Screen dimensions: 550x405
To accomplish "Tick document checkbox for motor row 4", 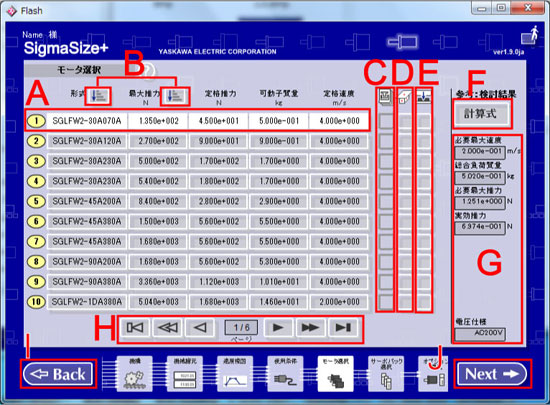I will tap(386, 181).
